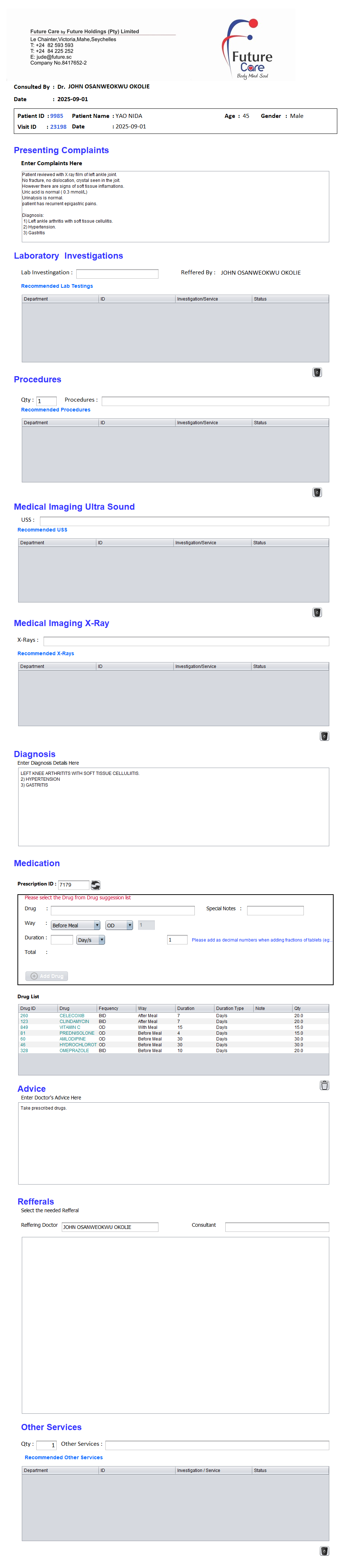Open the OD frequency dropdown
This screenshot has height=1568, width=338.
119,924
